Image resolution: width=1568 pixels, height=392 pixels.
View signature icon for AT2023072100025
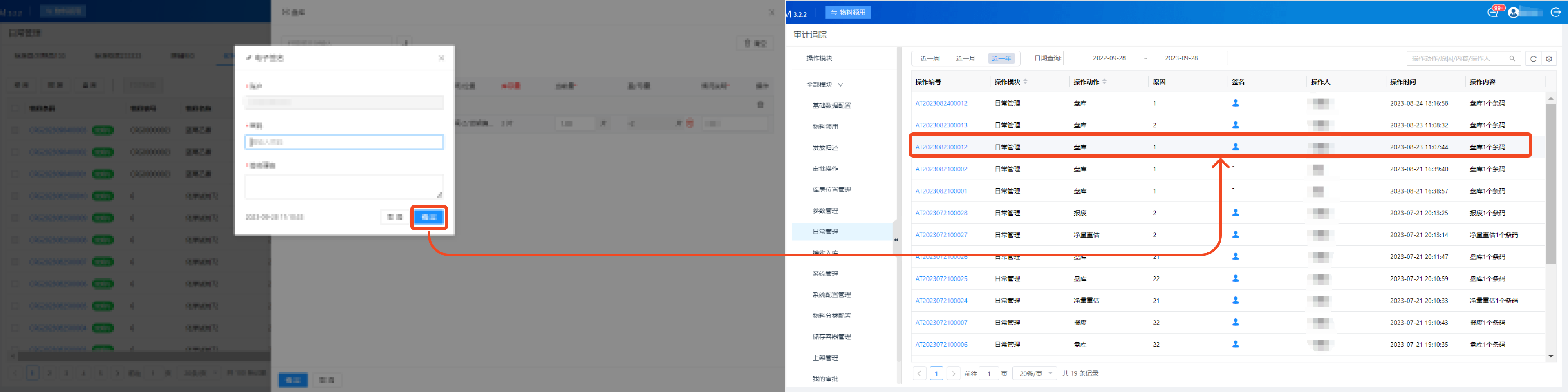tap(1236, 278)
